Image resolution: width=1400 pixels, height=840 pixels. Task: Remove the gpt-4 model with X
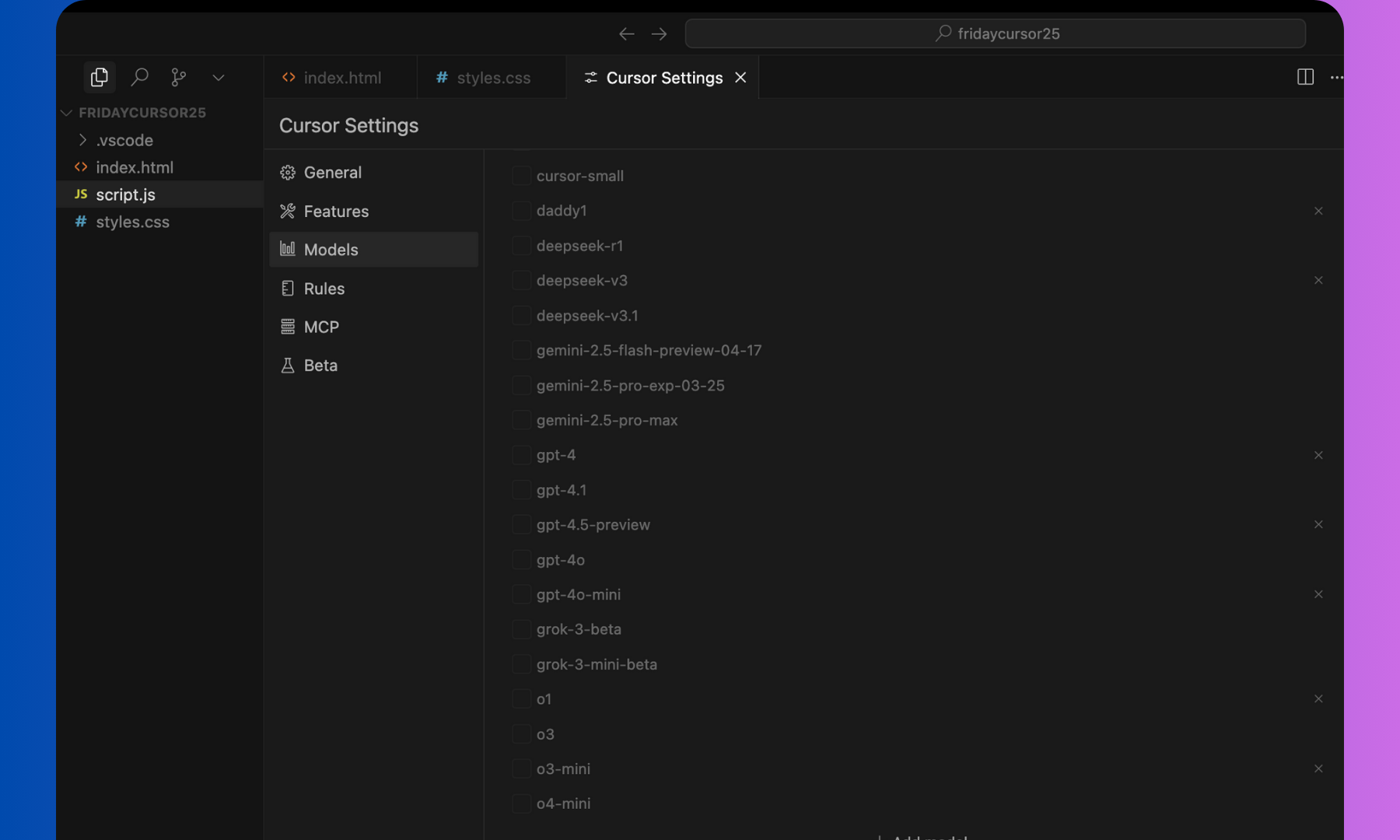1318,455
